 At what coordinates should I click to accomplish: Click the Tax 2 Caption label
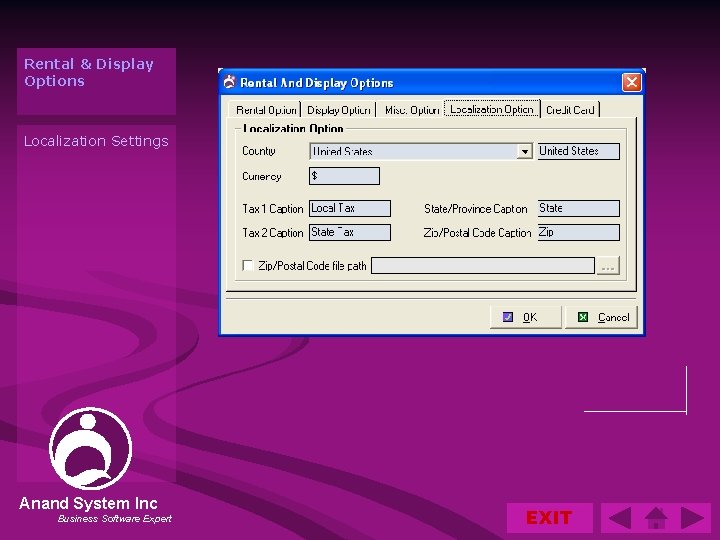coord(273,233)
